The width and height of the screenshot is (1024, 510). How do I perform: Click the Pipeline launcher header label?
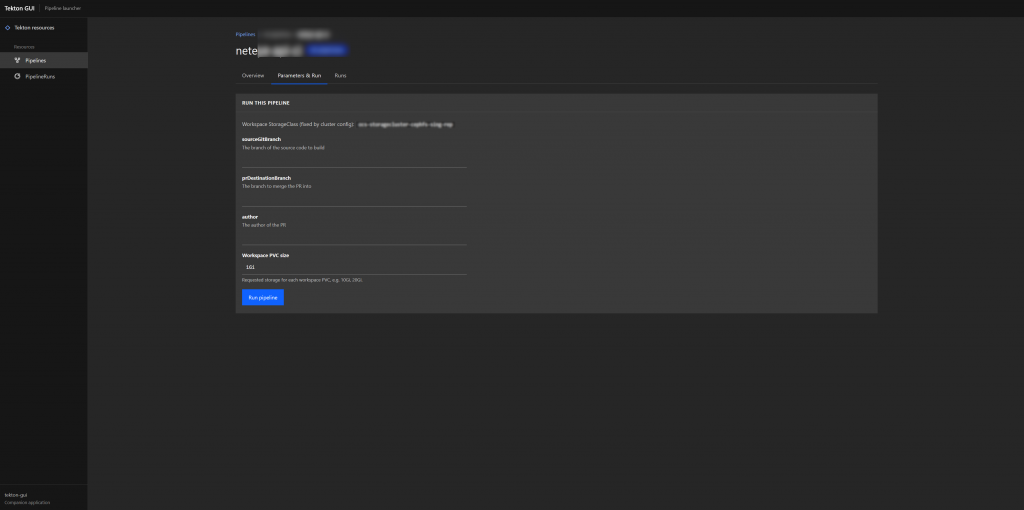[x=63, y=8]
